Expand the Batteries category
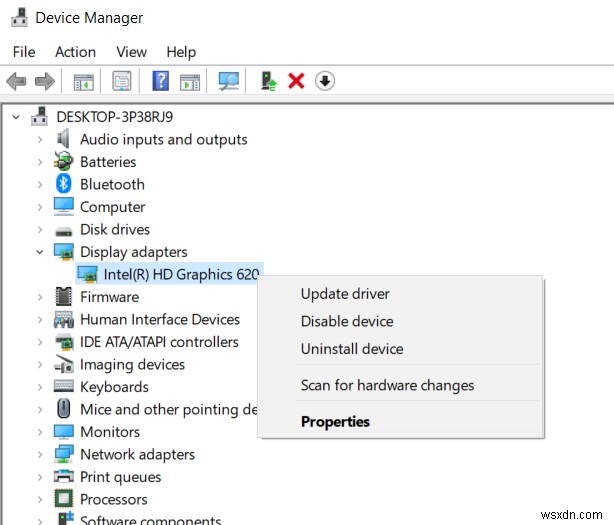 pos(39,162)
